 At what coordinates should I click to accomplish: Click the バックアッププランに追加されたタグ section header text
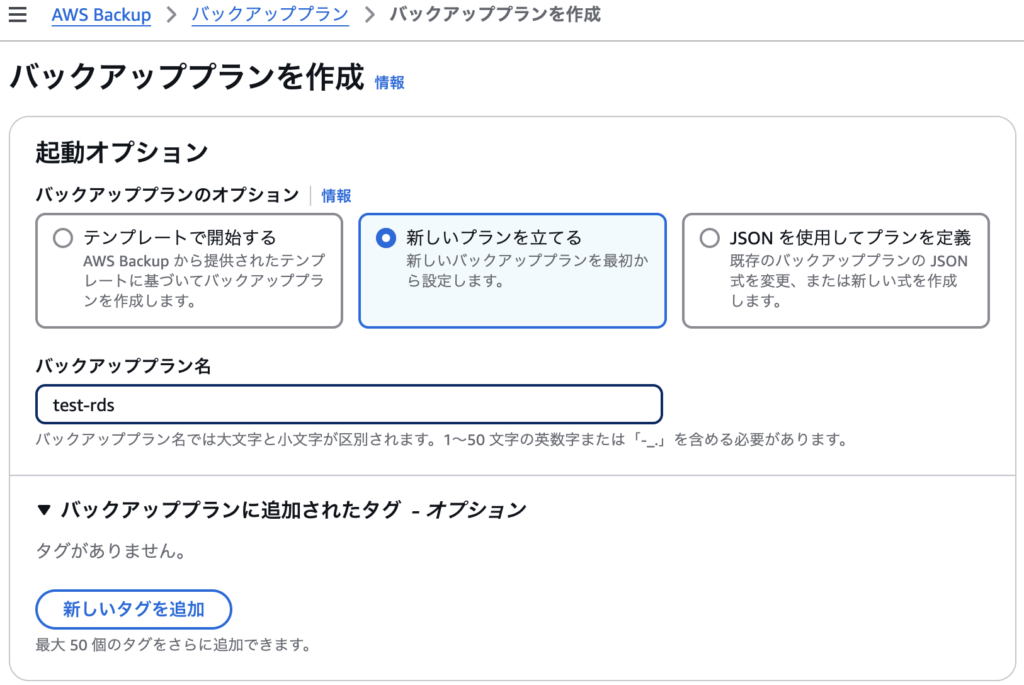[x=293, y=510]
